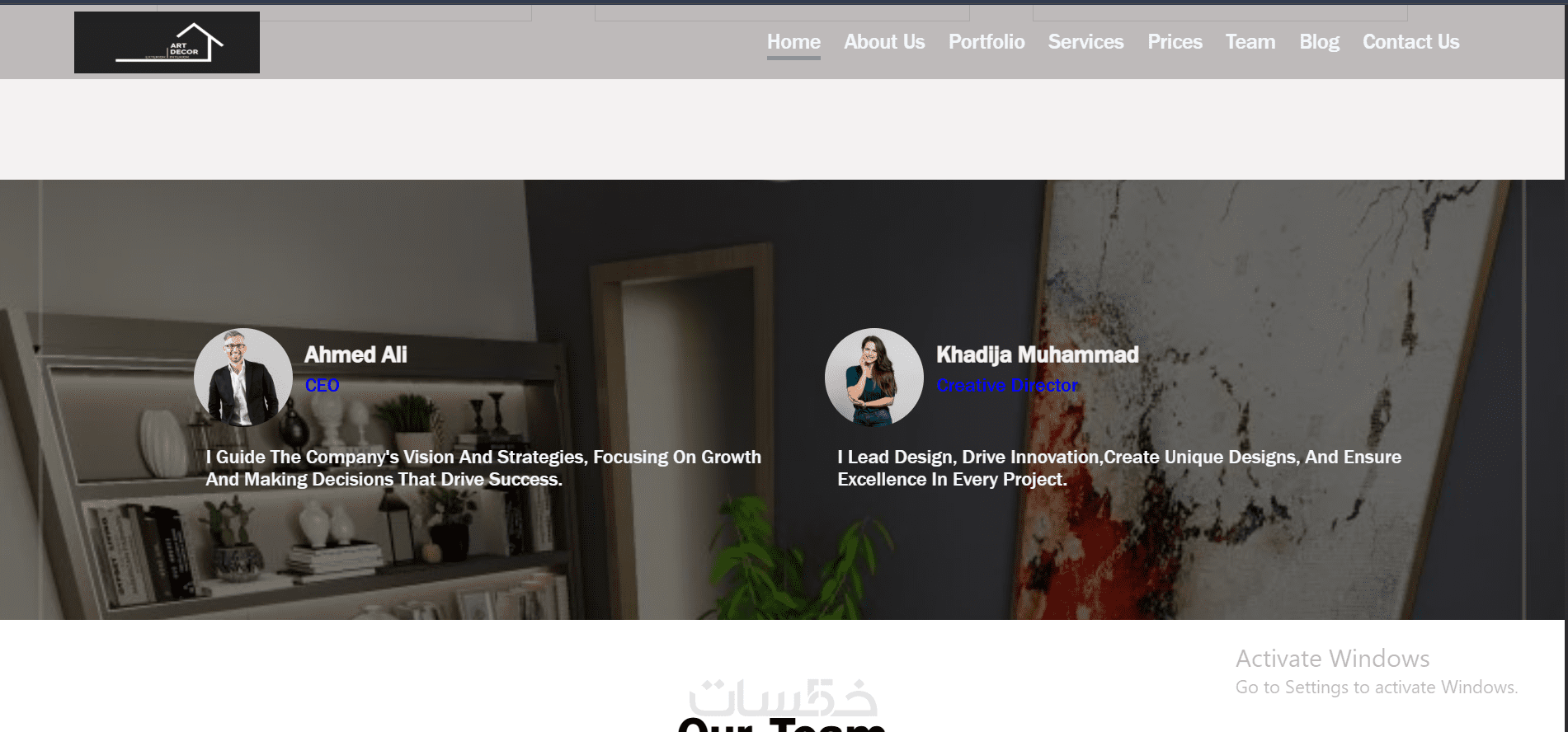
Task: Click Contact Us in the header
Action: tap(1410, 42)
